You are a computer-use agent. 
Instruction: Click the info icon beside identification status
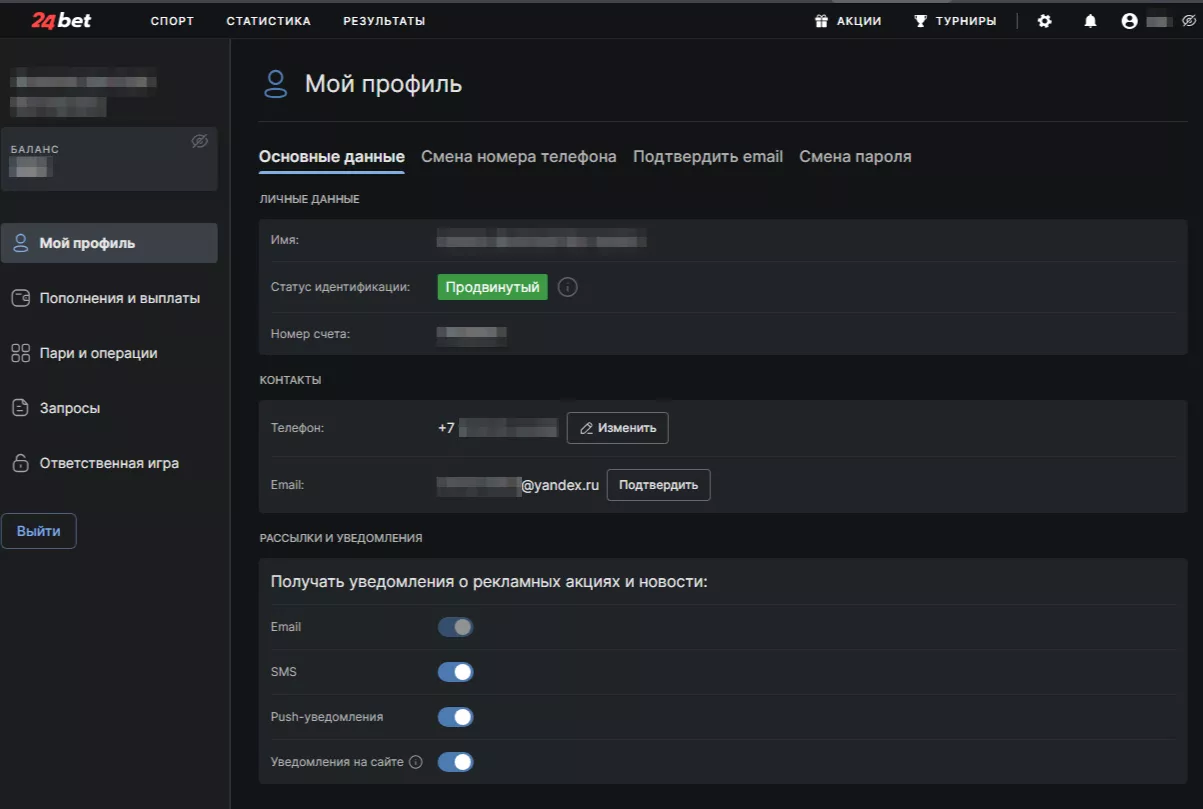coord(568,288)
